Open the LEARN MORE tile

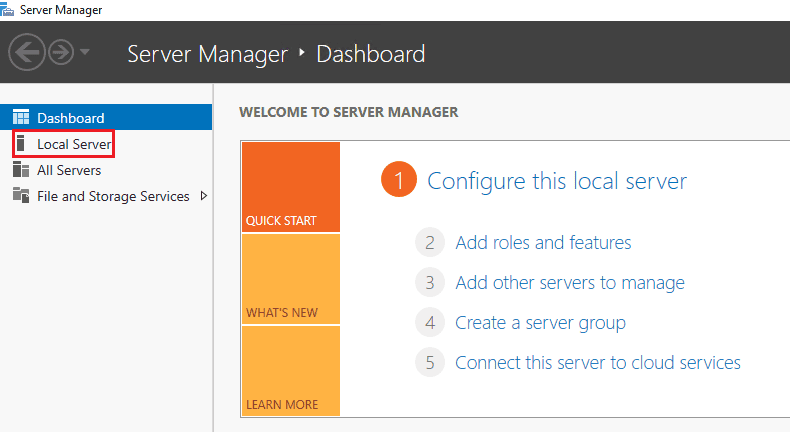pyautogui.click(x=290, y=371)
